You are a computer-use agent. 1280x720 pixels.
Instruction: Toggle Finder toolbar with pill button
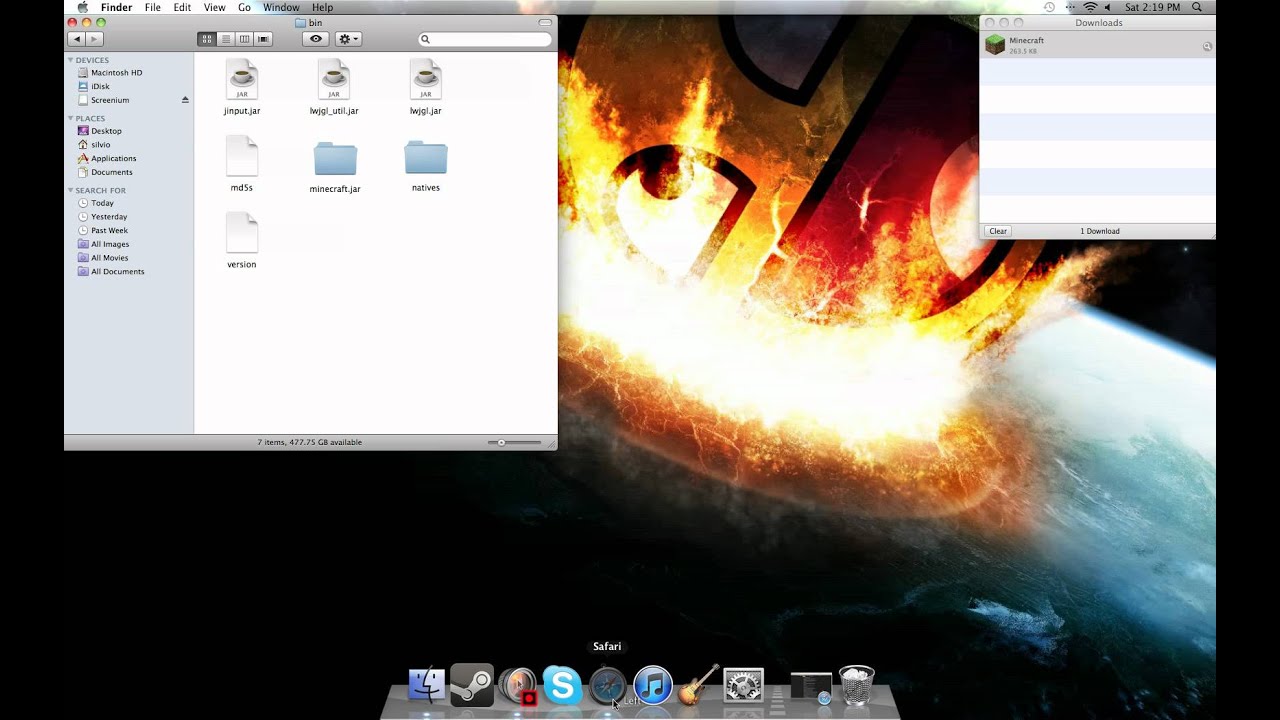545,22
